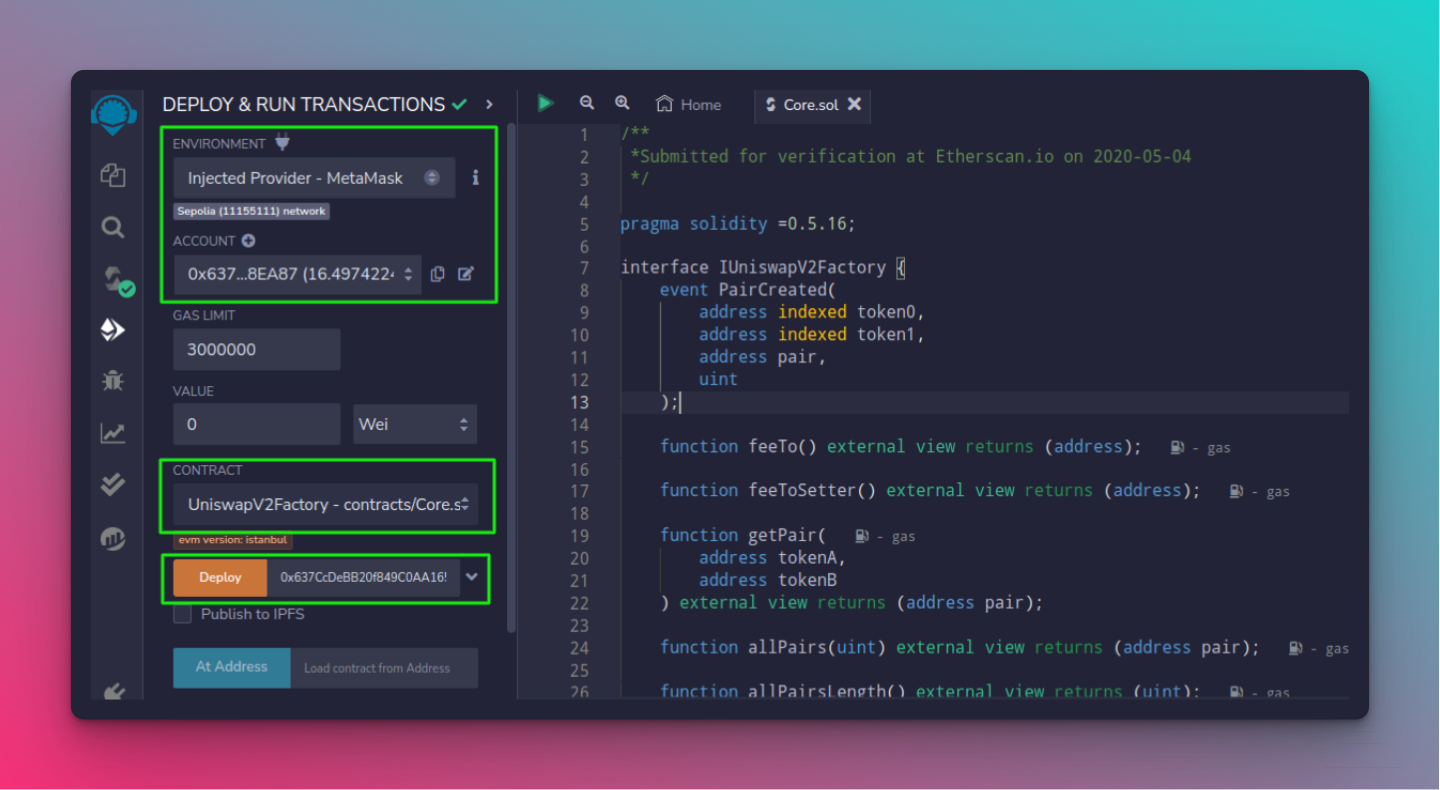Click line number 7 in the gutter
The image size is (1440, 790).
585,268
